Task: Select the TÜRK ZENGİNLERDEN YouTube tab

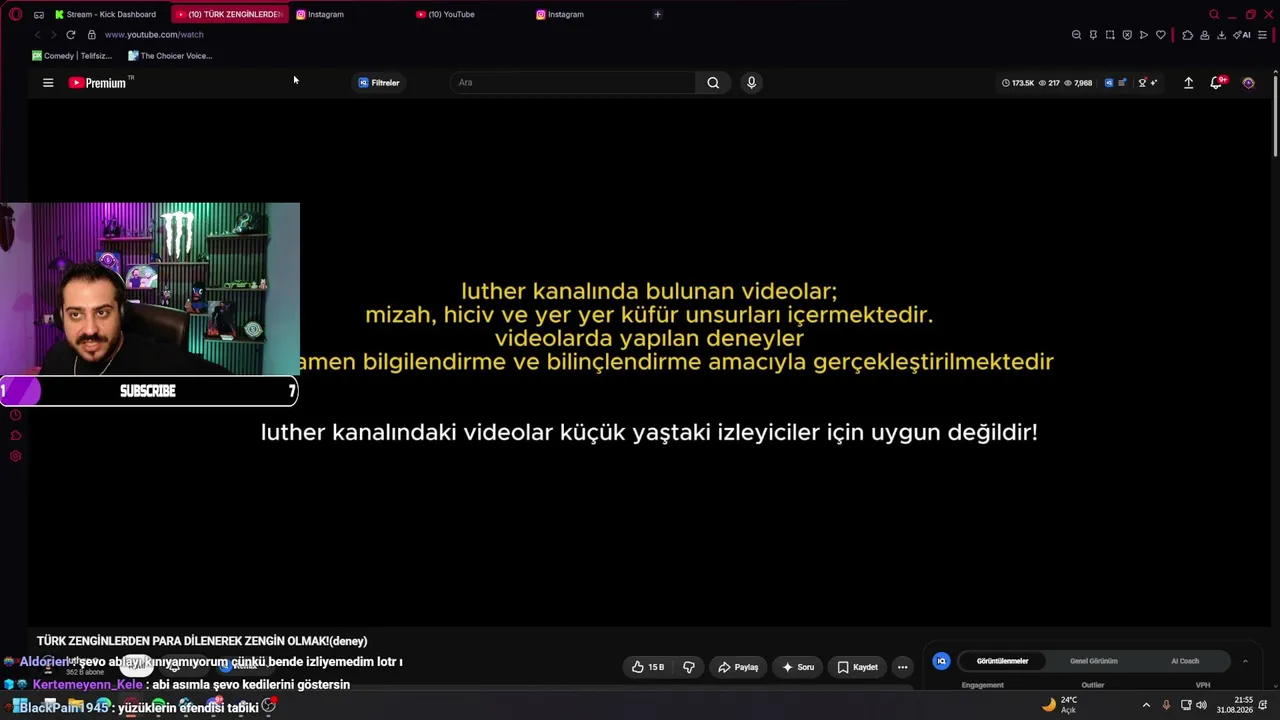Action: pyautogui.click(x=230, y=14)
